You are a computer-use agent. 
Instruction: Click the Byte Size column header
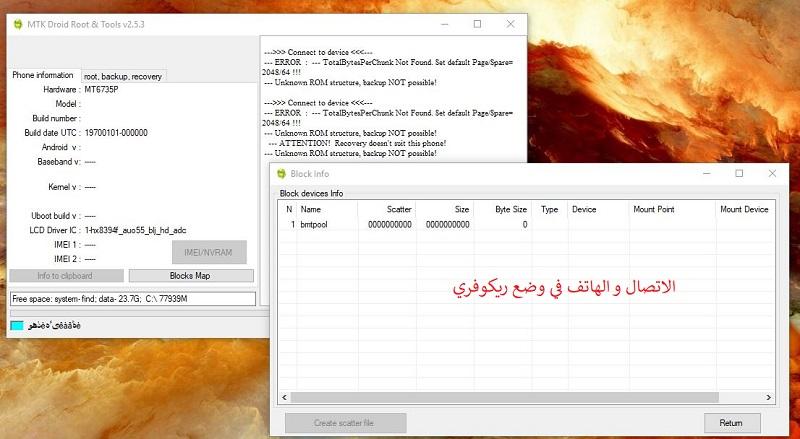(503, 209)
